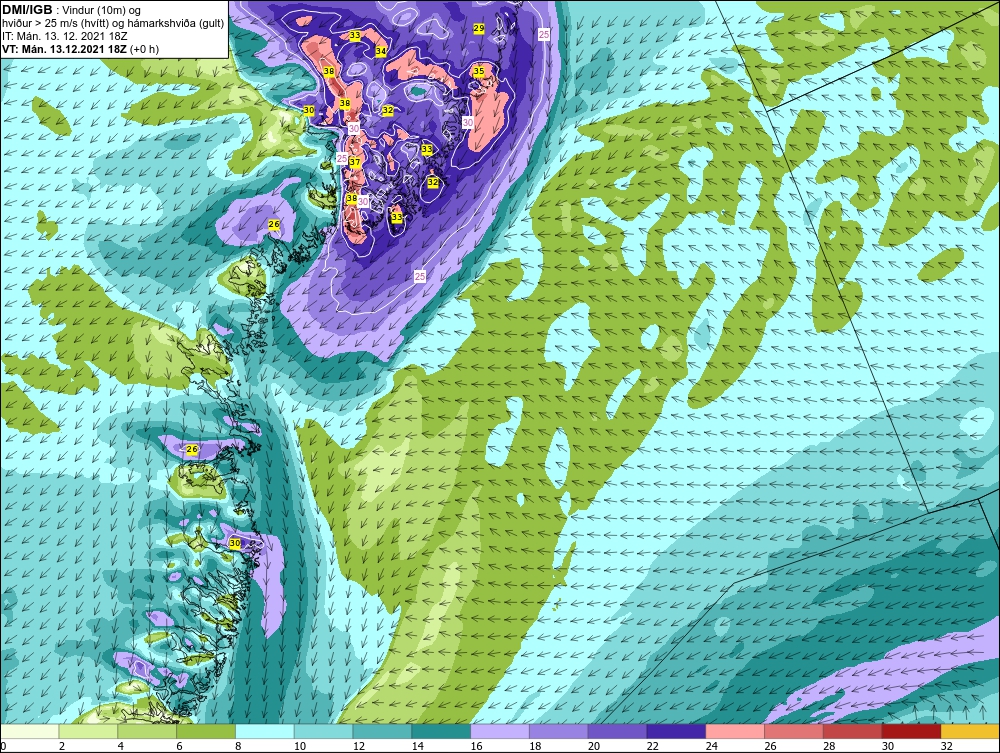This screenshot has width=1000, height=753.
Task: Select the 2–4 m/s light green legend swatch
Action: pyautogui.click(x=89, y=731)
